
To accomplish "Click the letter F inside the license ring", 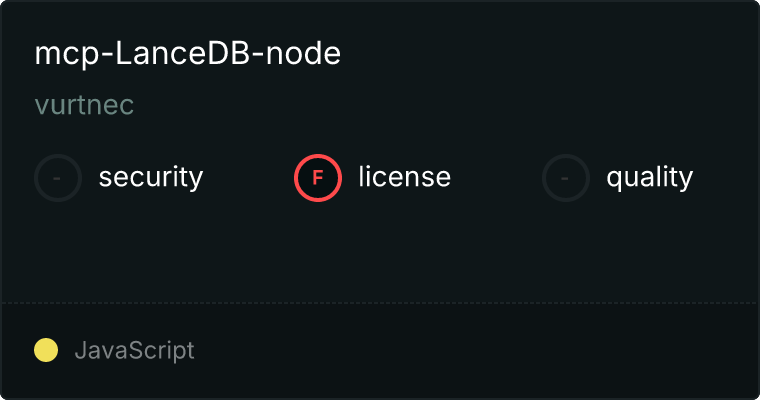I will tap(318, 178).
